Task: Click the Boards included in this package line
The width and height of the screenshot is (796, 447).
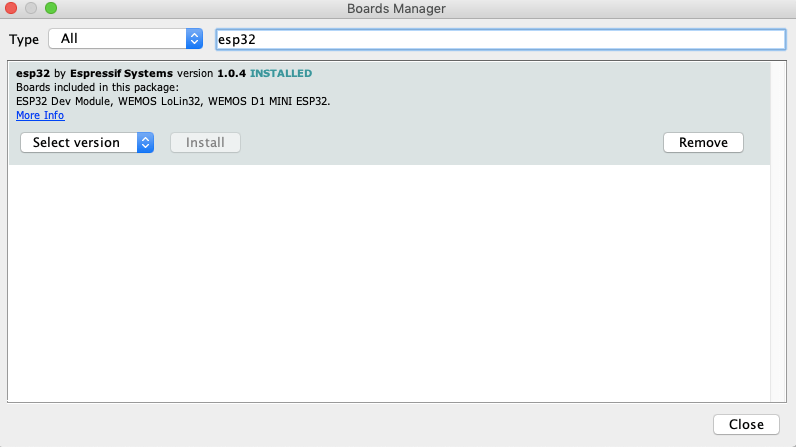Action: tap(97, 87)
